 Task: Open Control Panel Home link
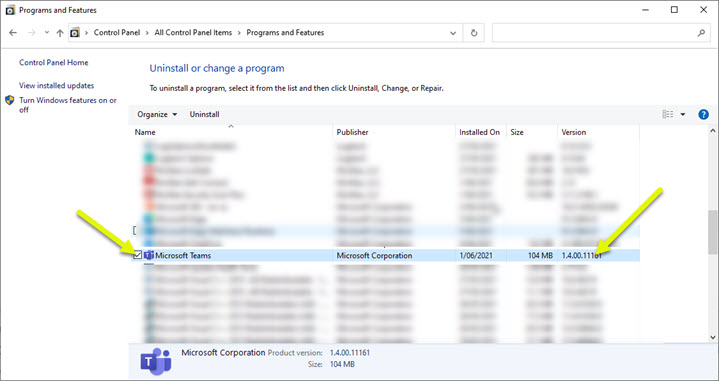(x=54, y=62)
